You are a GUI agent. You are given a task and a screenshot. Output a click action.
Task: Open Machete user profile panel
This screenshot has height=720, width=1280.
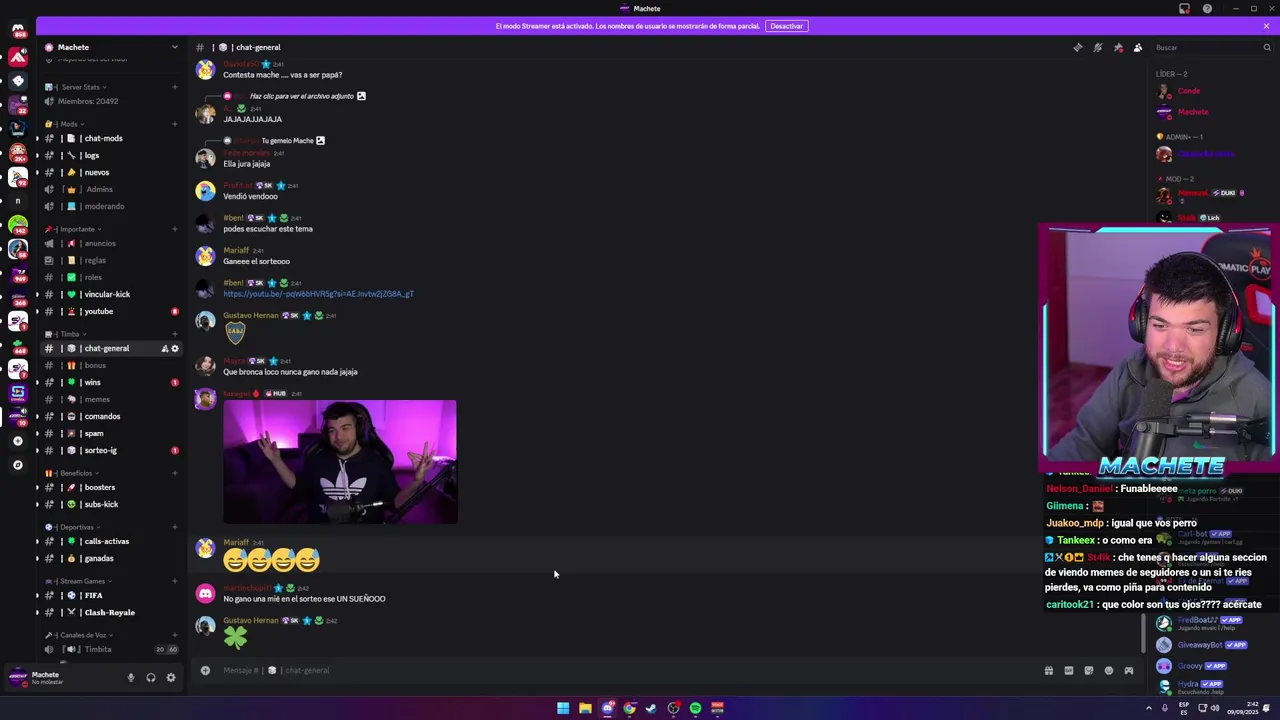click(x=60, y=677)
